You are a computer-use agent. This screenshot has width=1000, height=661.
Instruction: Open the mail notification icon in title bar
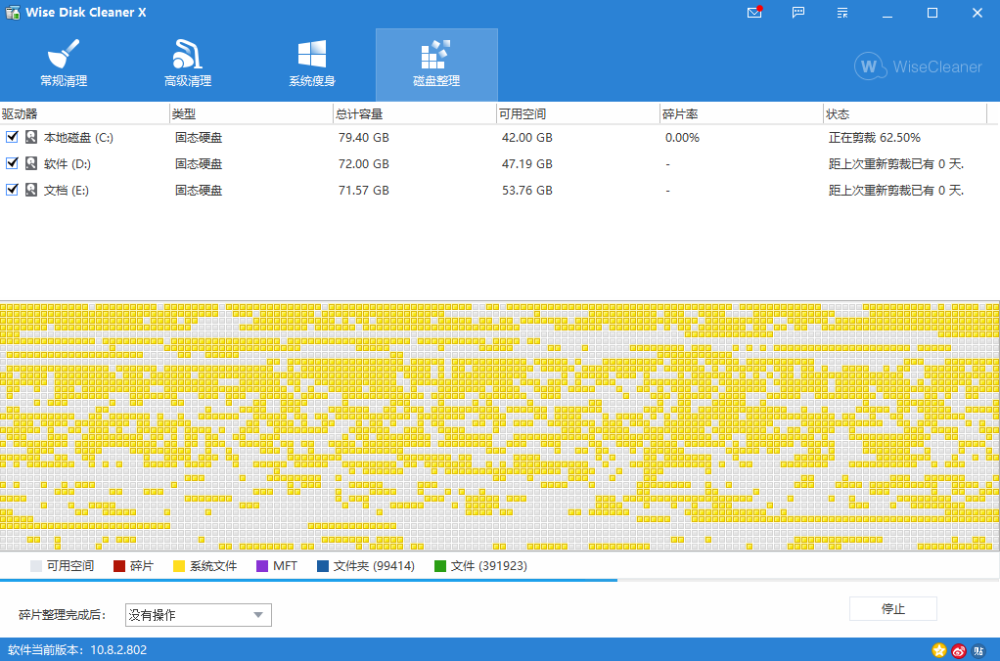coord(754,13)
